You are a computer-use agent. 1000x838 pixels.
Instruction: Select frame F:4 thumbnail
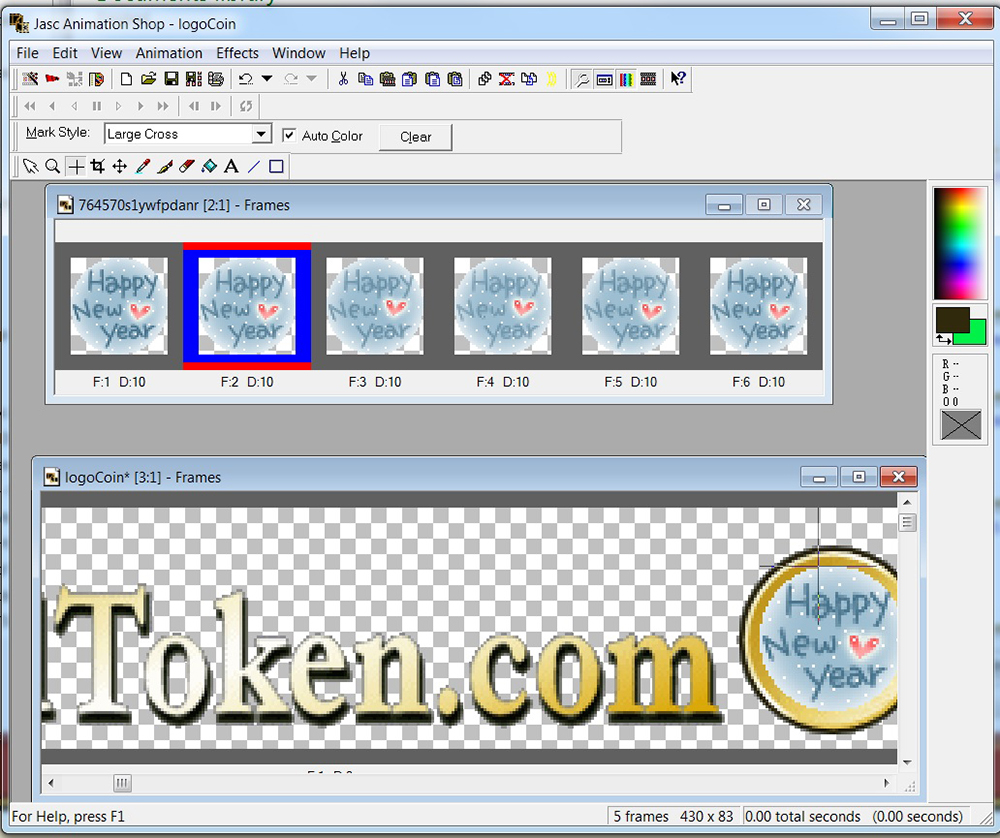[x=502, y=305]
